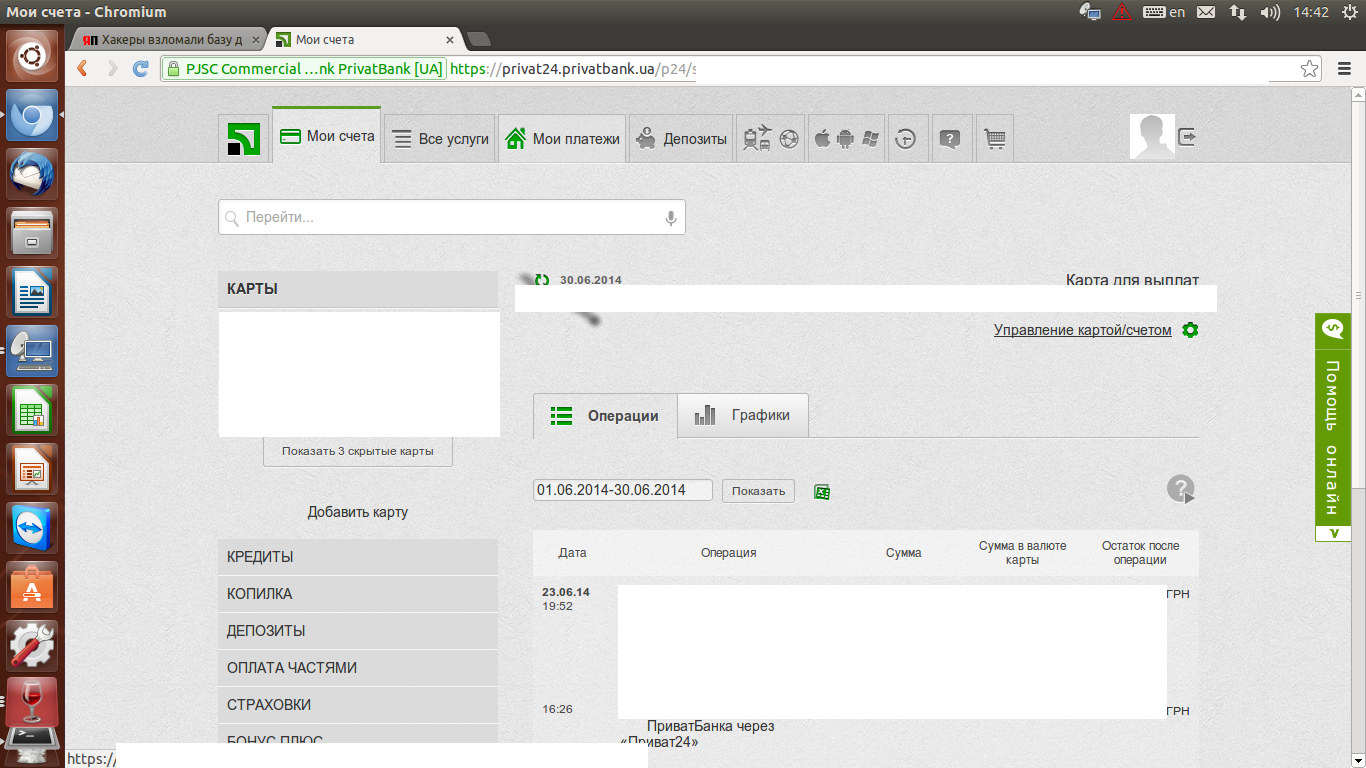This screenshot has width=1366, height=768.
Task: Click the microphone icon in search field
Action: pyautogui.click(x=671, y=218)
